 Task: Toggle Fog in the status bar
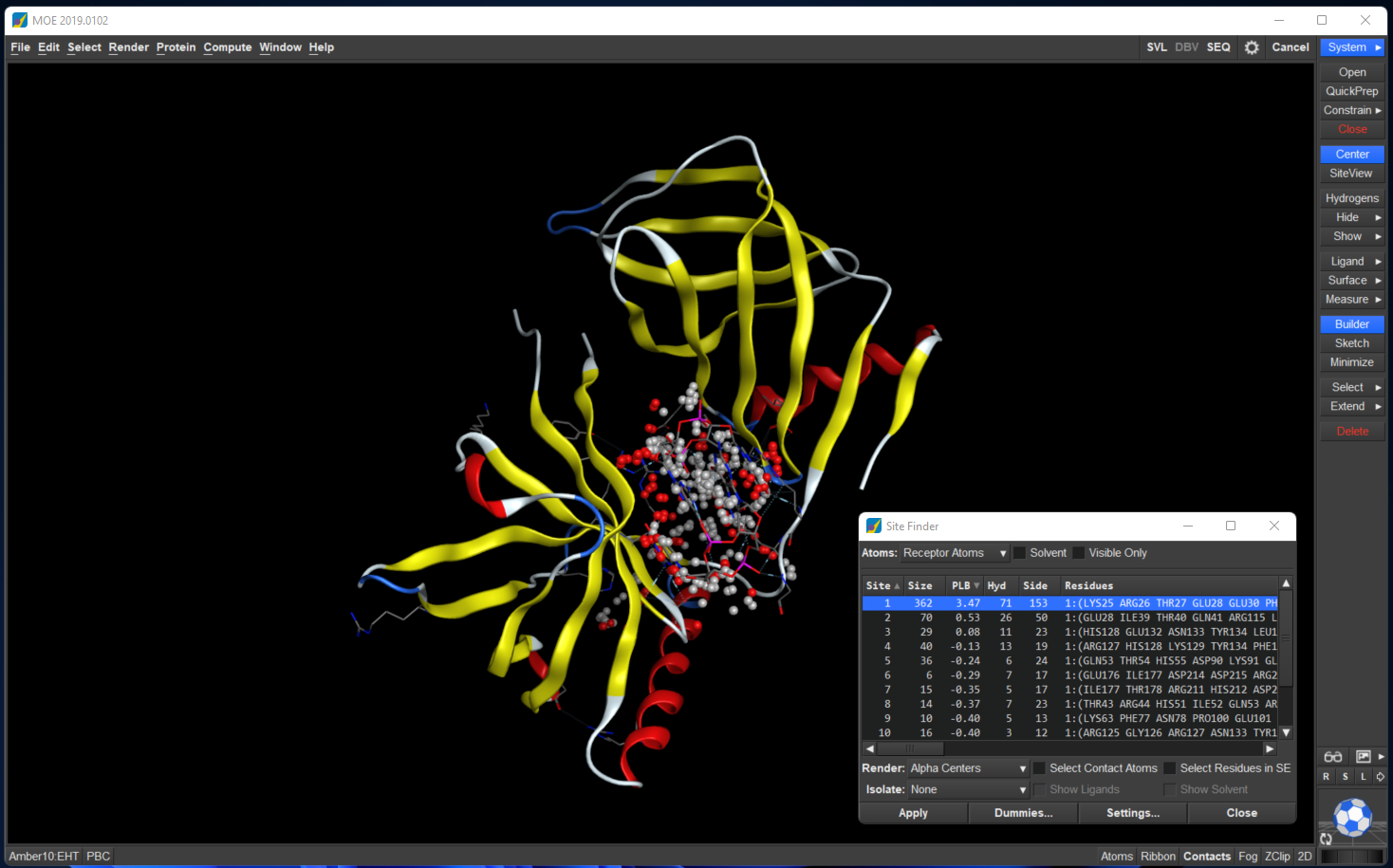tap(1248, 856)
